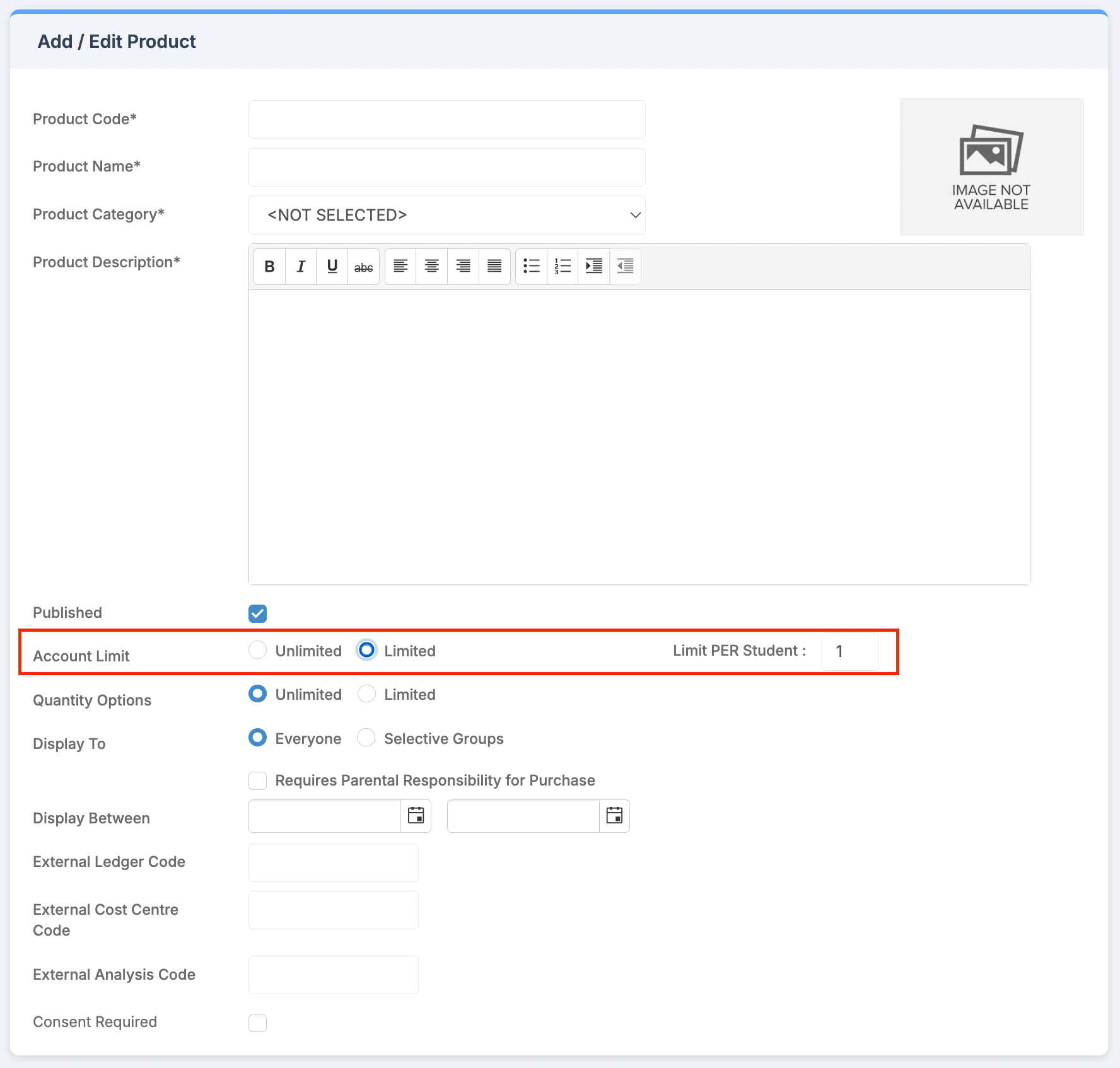The width and height of the screenshot is (1120, 1068).
Task: Open the calendar for the second Display Between date
Action: click(614, 815)
